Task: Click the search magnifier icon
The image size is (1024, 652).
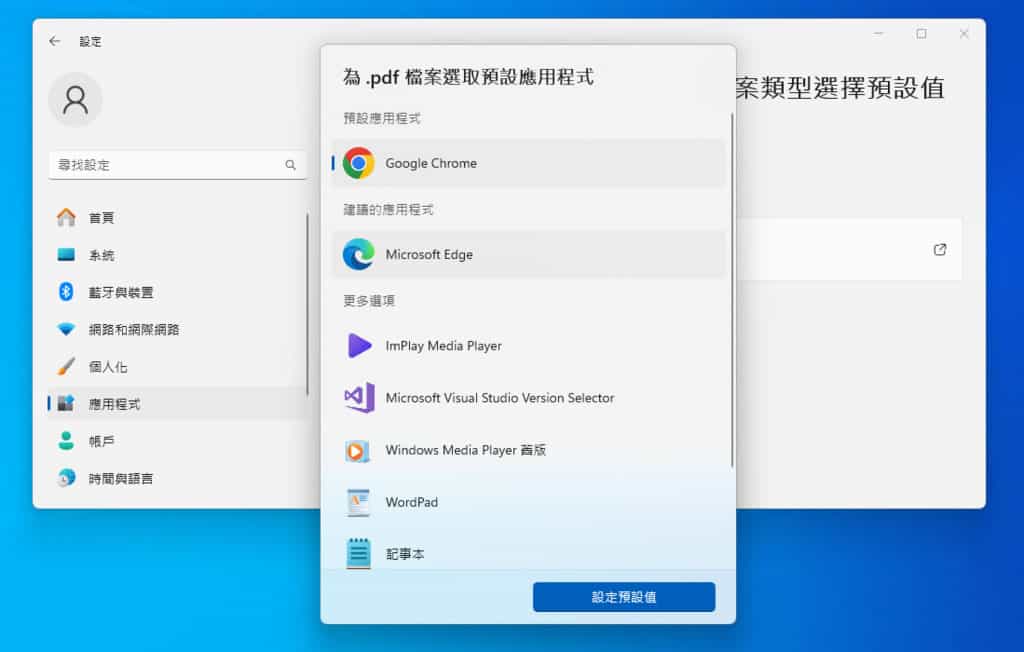Action: [291, 165]
